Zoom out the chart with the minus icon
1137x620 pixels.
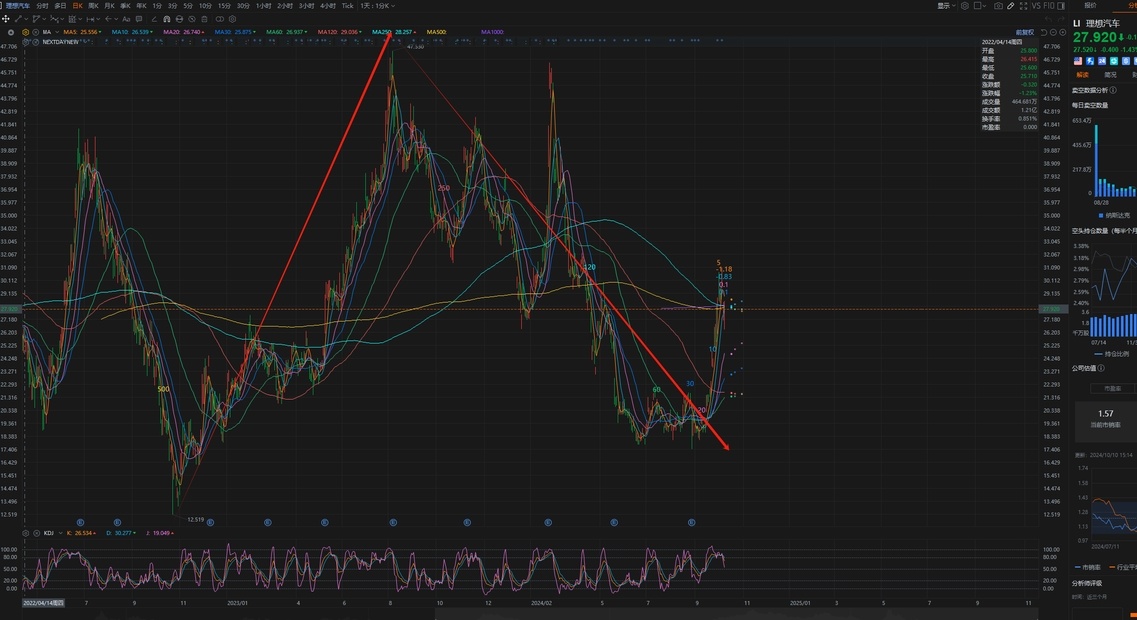pos(1054,32)
